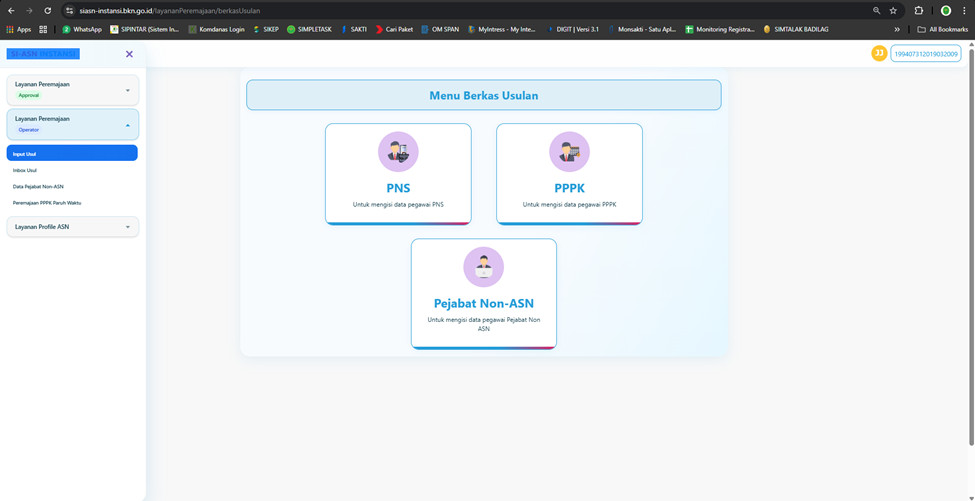Show more bookmarks via the double chevron

click(897, 29)
